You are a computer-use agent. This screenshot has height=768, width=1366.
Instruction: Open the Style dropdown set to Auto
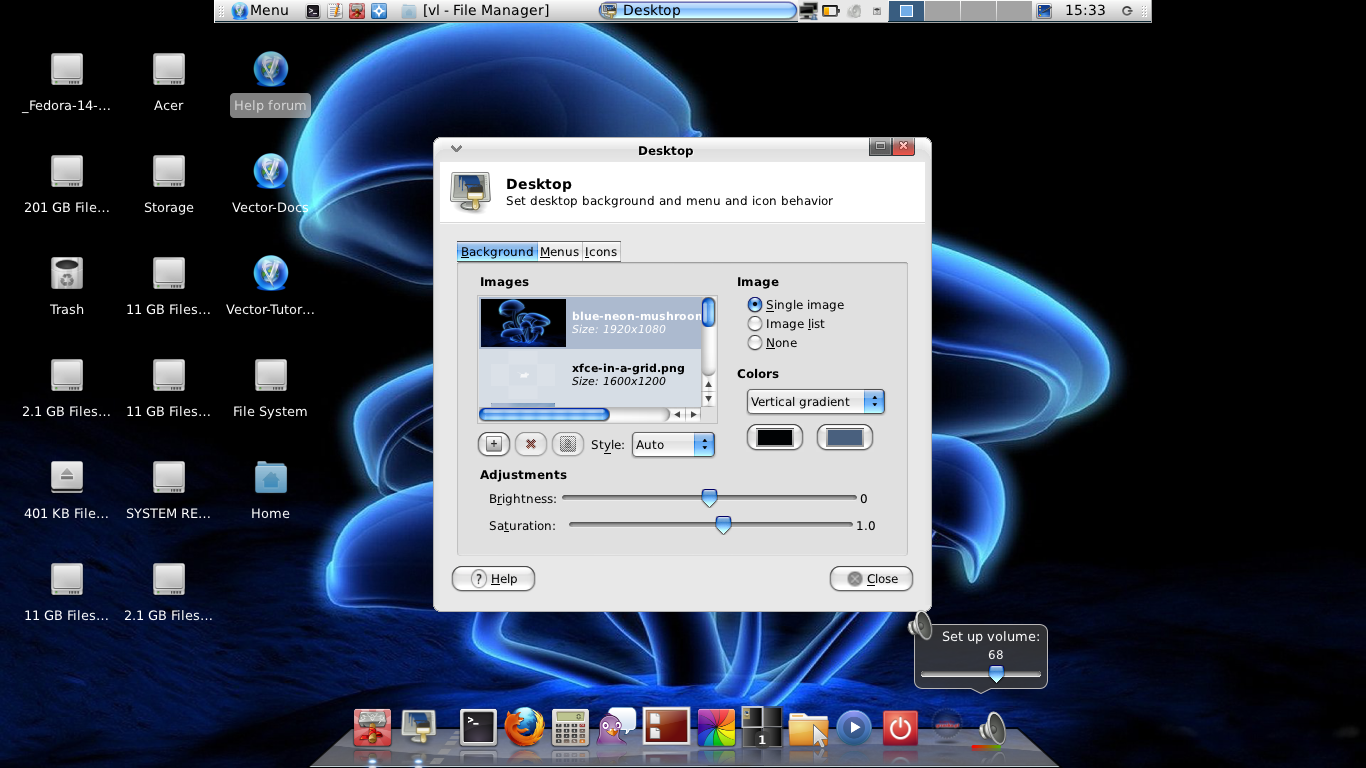pyautogui.click(x=673, y=444)
